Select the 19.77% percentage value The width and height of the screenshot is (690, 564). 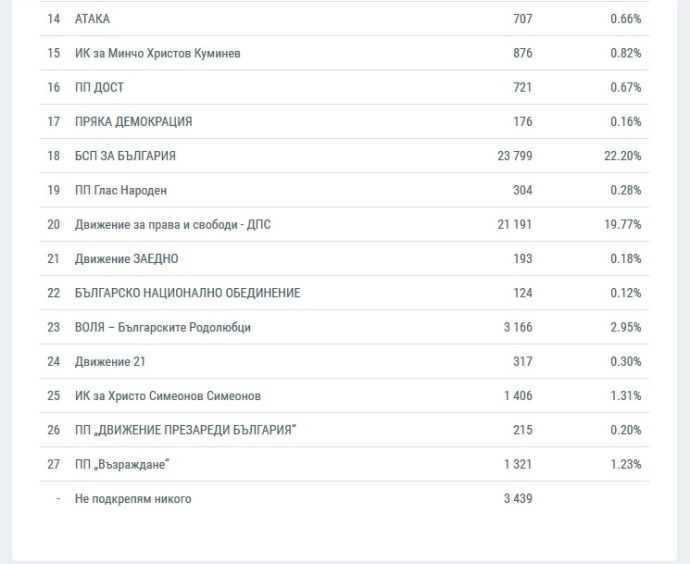tap(622, 225)
